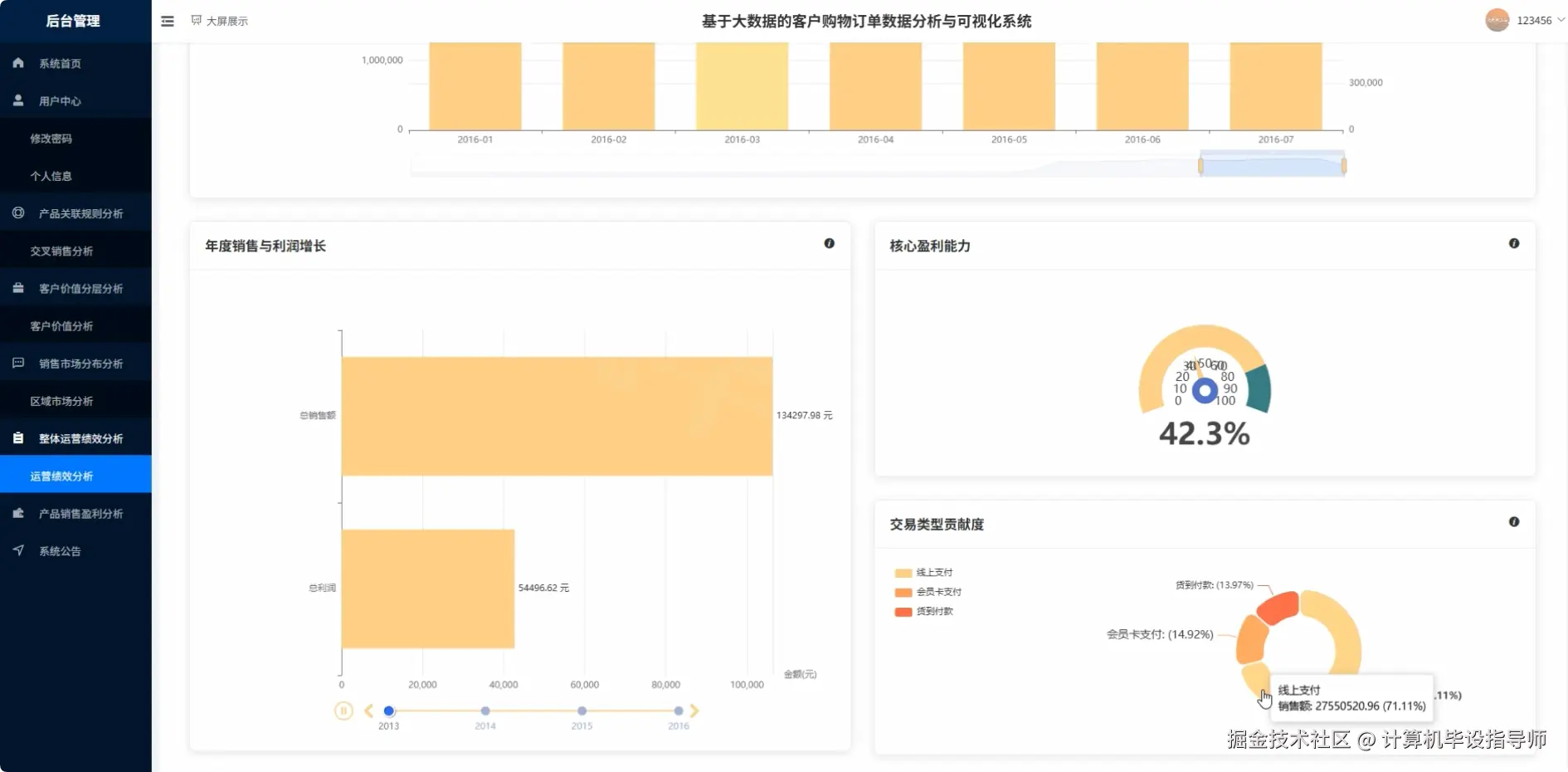Go to 系统首页 in the sidebar
1568x772 pixels.
click(x=75, y=63)
